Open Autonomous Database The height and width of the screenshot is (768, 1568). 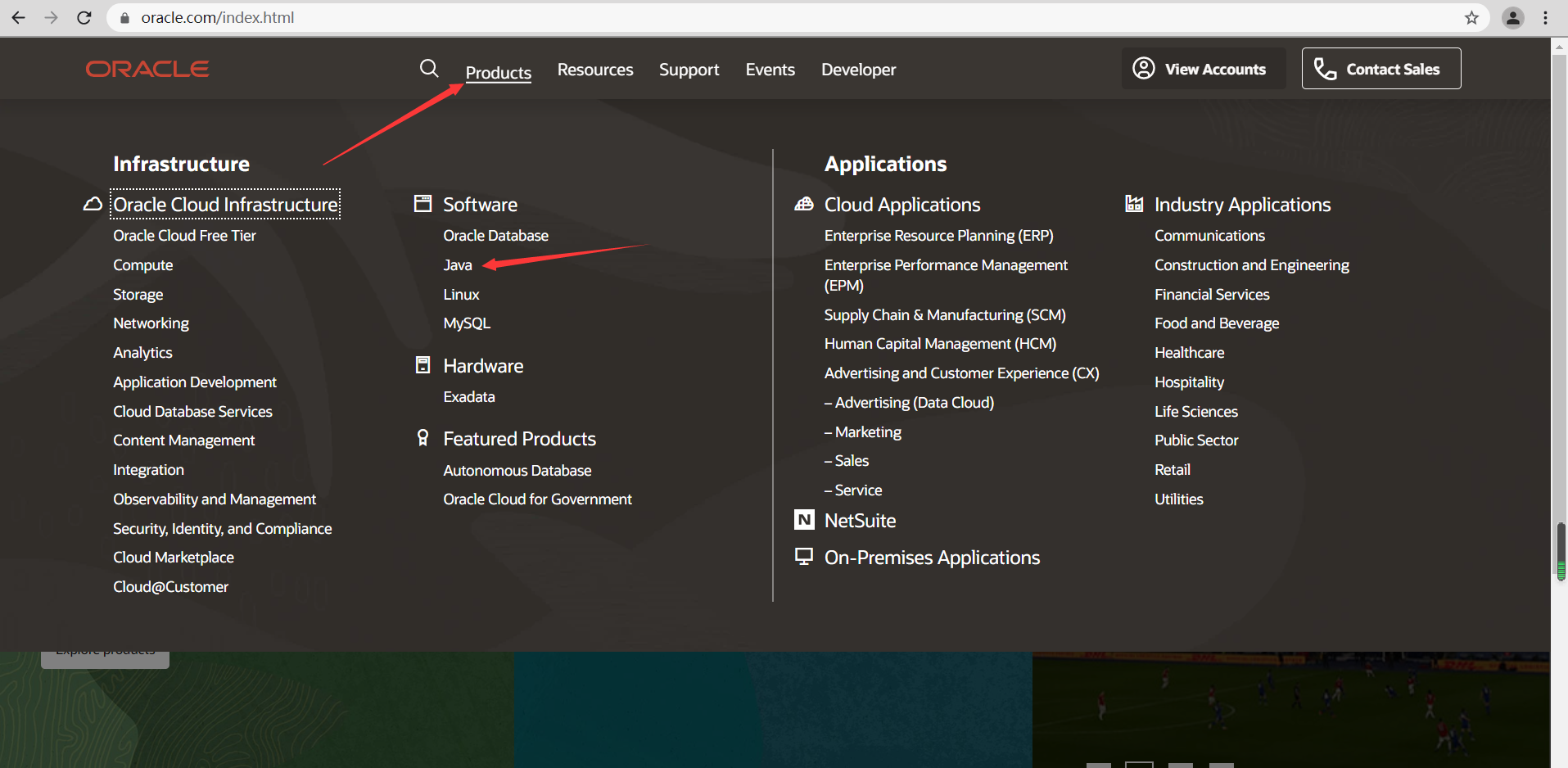(517, 471)
